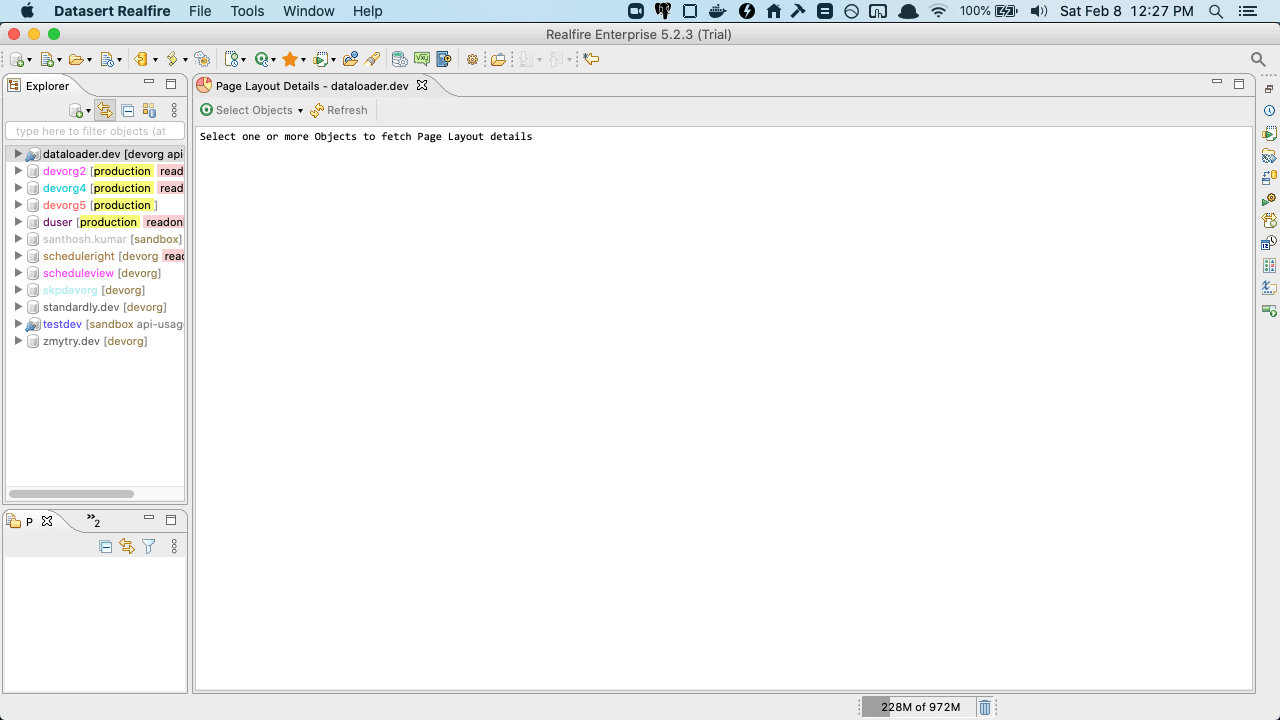Open the Explorer panel's three-dot view menu

click(174, 110)
